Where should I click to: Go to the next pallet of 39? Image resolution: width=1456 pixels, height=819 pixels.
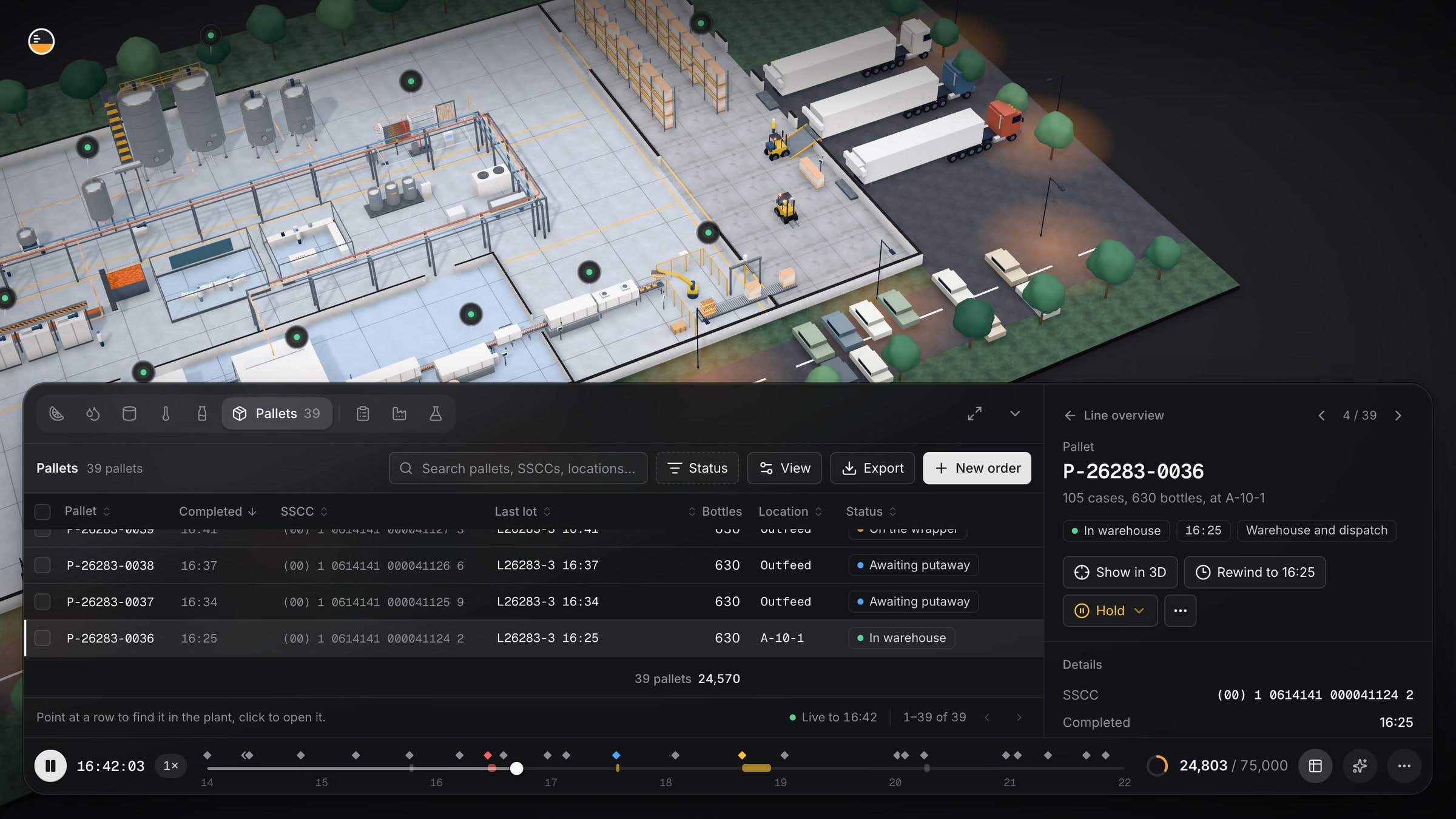[1398, 416]
